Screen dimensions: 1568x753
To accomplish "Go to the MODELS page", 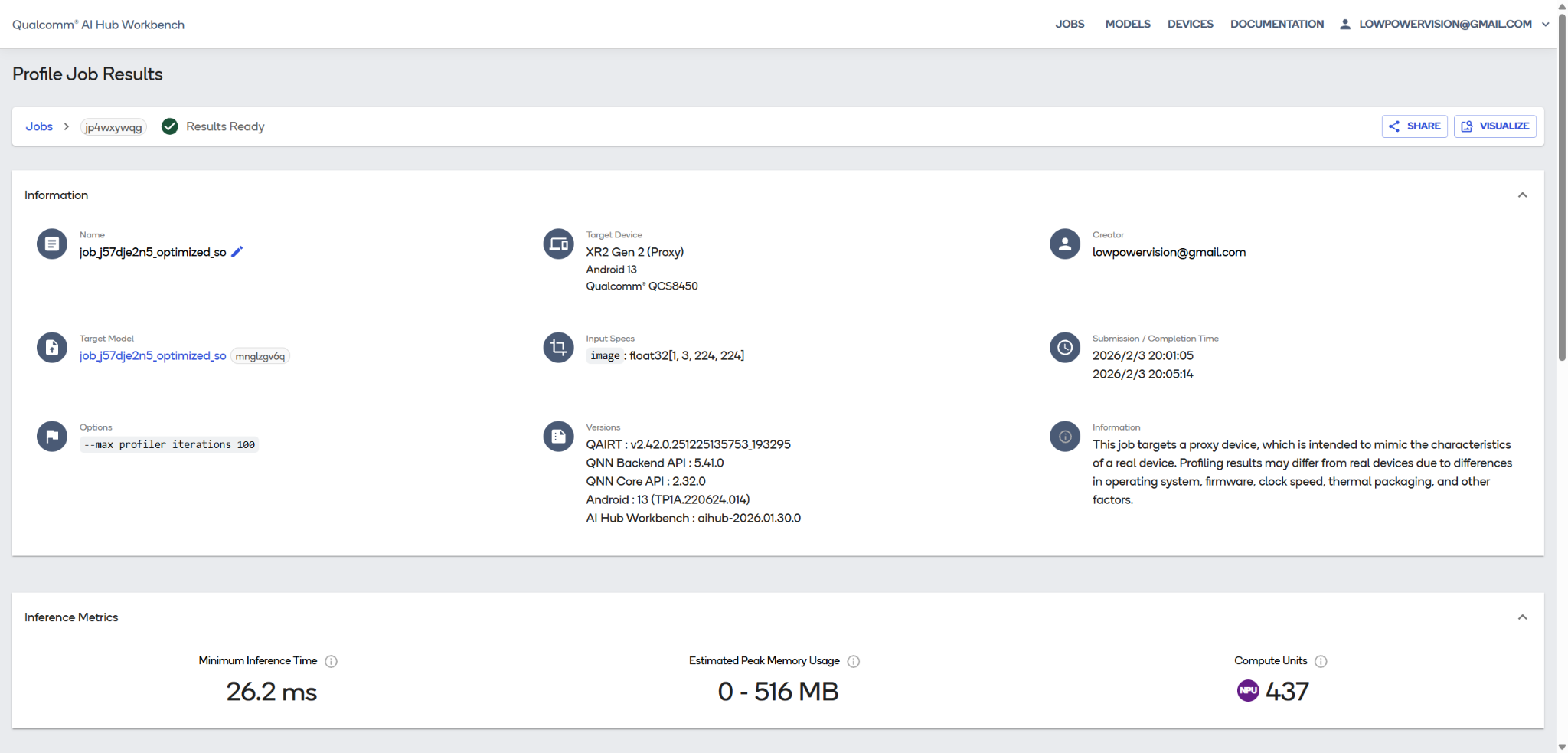I will pos(1128,24).
